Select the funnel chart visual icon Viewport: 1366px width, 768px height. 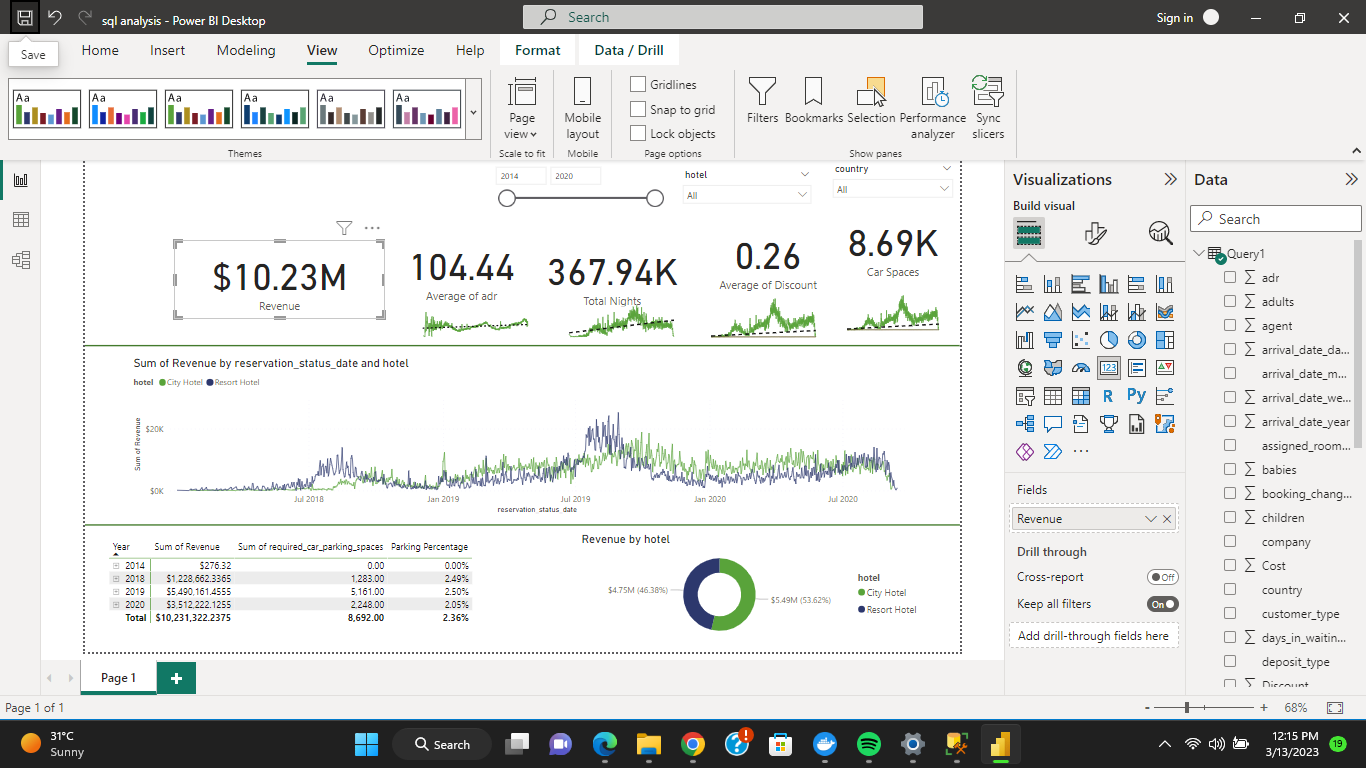click(1052, 339)
